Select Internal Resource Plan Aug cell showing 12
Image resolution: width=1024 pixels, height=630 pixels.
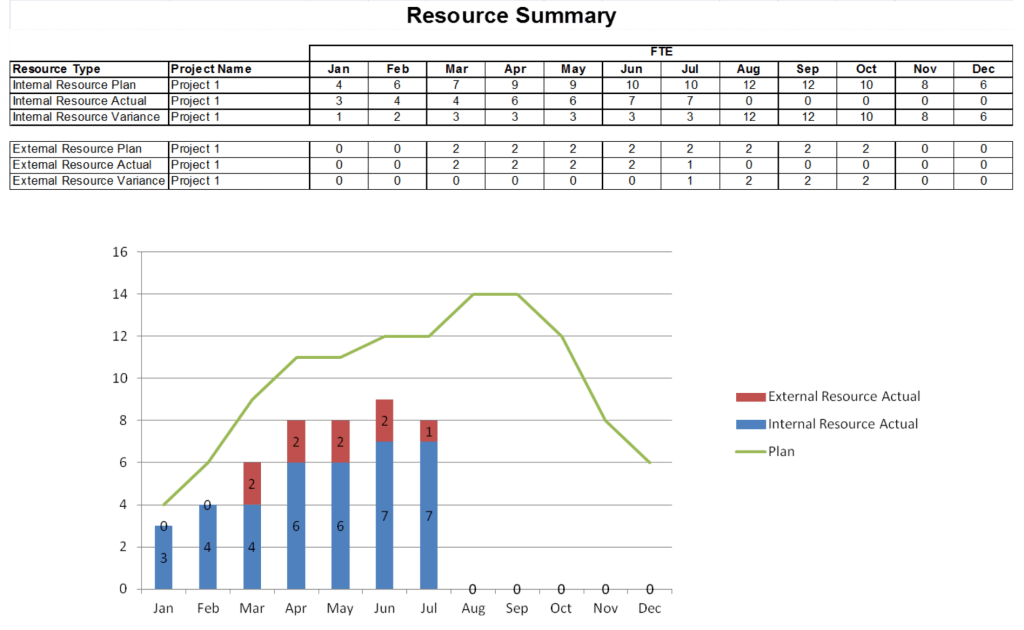(x=748, y=85)
